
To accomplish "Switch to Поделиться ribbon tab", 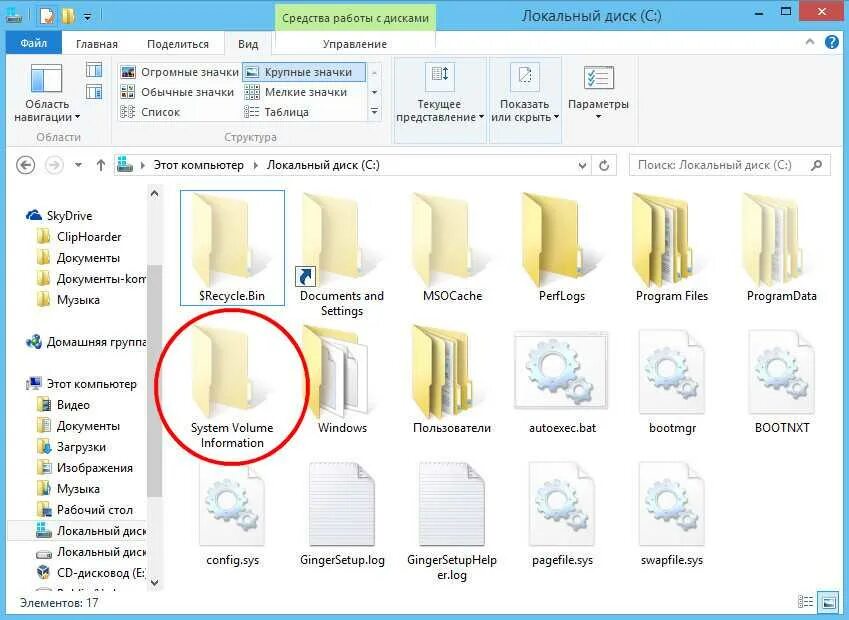I will click(x=178, y=44).
